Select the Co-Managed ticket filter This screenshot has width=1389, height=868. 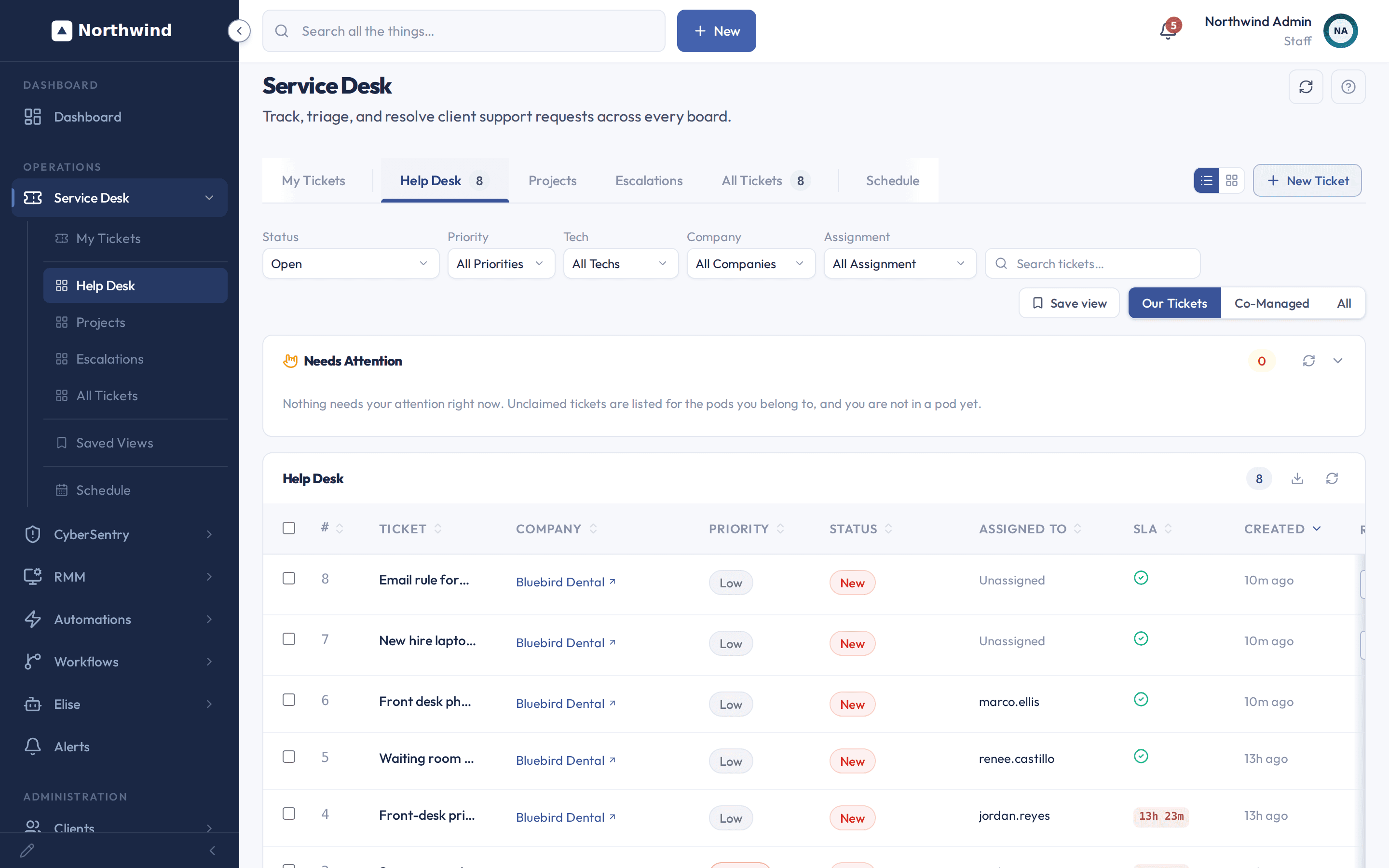click(1271, 303)
